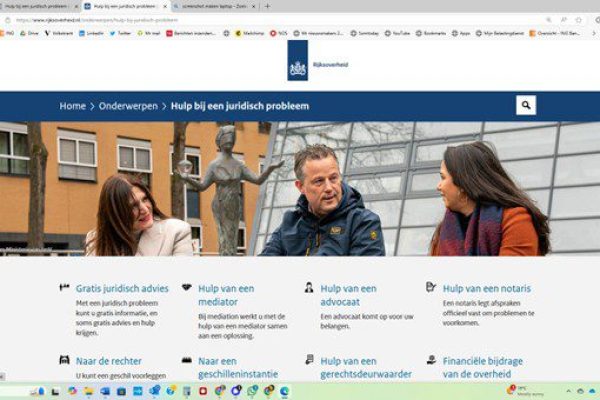Click the icon beside Hulp van een notaris

(x=431, y=287)
